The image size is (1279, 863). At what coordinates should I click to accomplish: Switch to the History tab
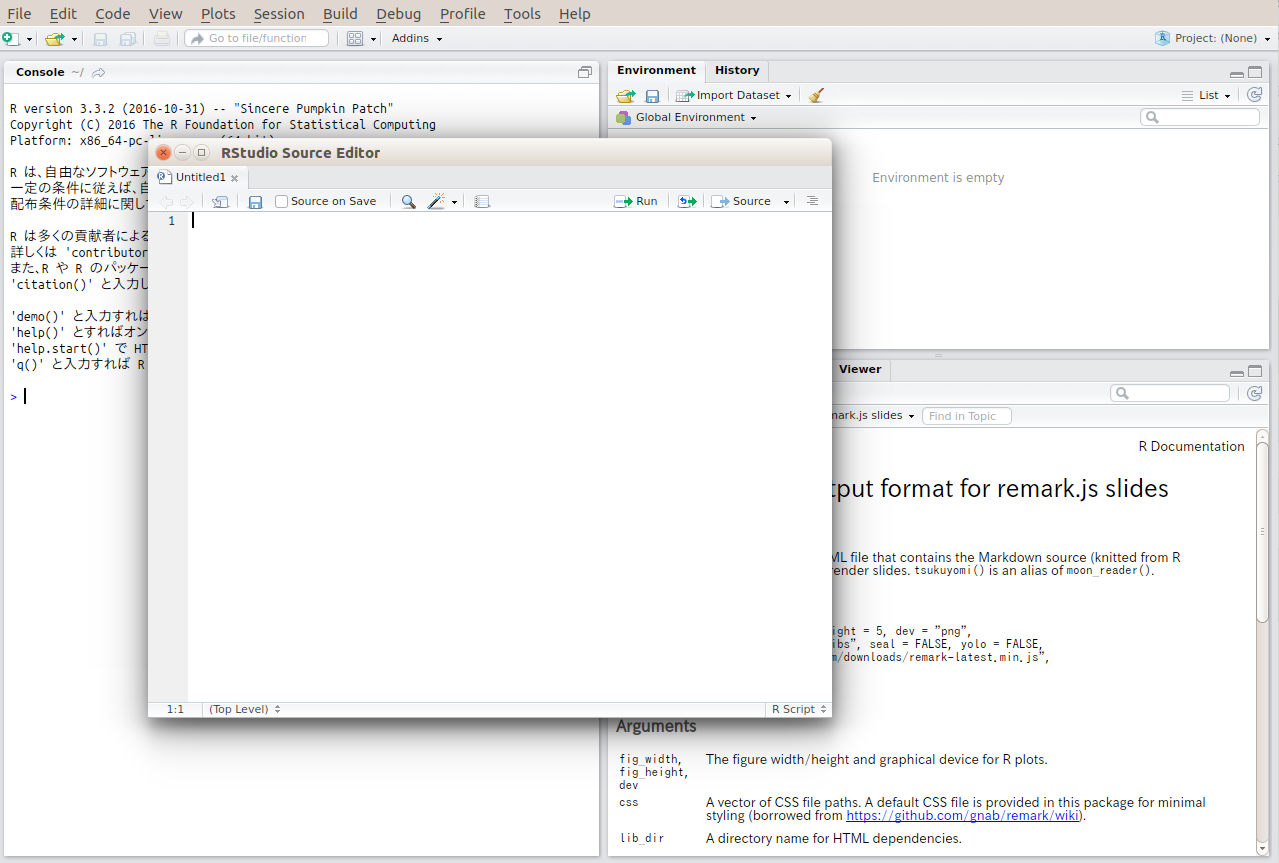point(737,70)
